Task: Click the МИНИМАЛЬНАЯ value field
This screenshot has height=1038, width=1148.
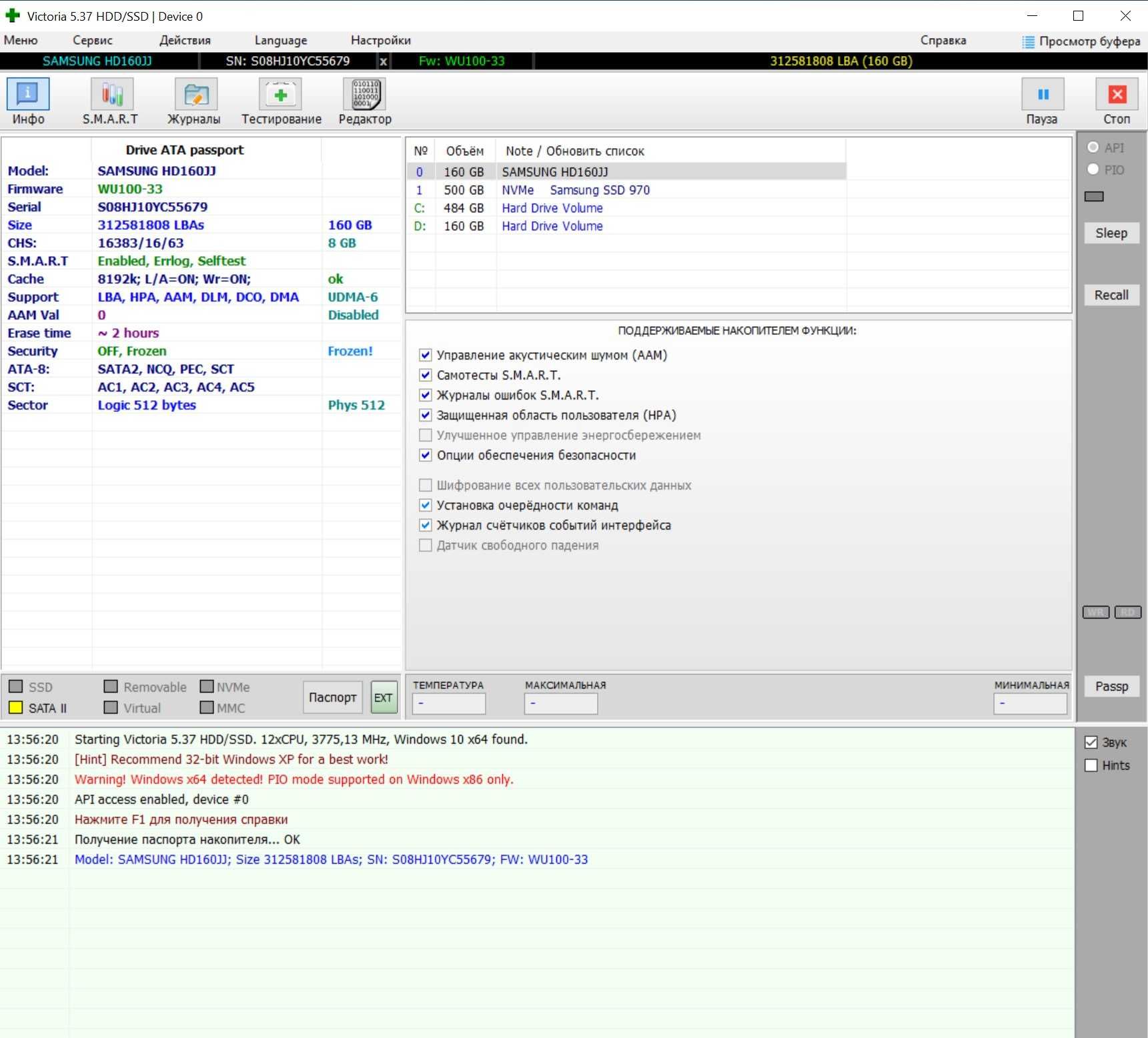Action: pyautogui.click(x=1030, y=703)
